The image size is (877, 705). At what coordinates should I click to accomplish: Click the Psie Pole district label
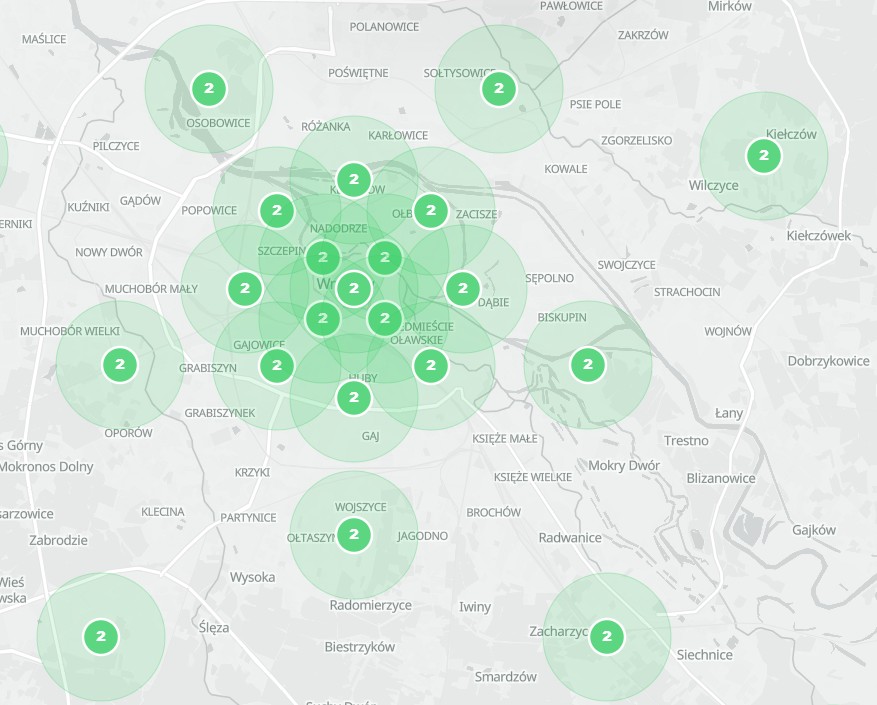click(x=595, y=104)
